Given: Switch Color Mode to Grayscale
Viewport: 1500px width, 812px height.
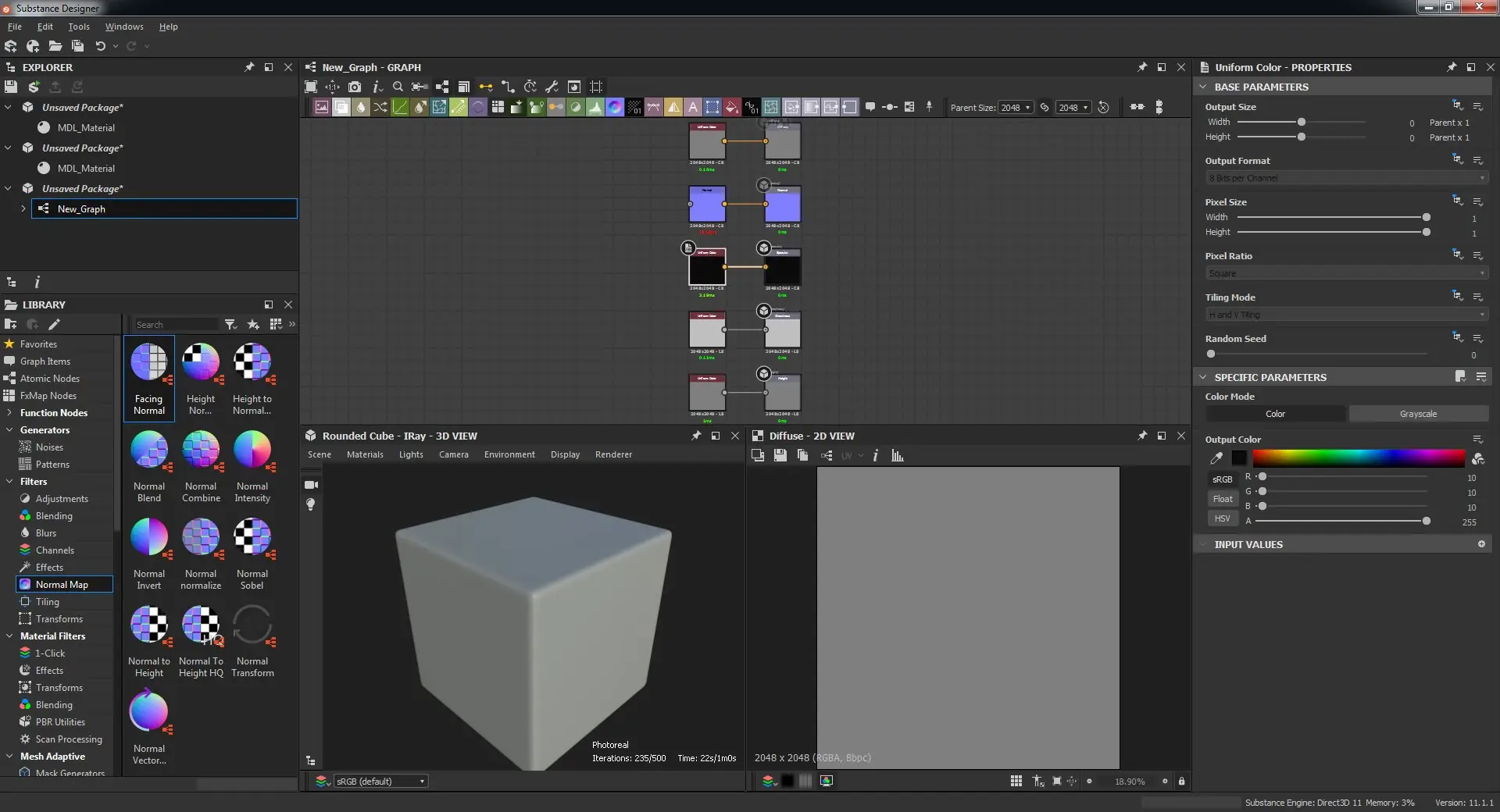Looking at the screenshot, I should [1417, 414].
